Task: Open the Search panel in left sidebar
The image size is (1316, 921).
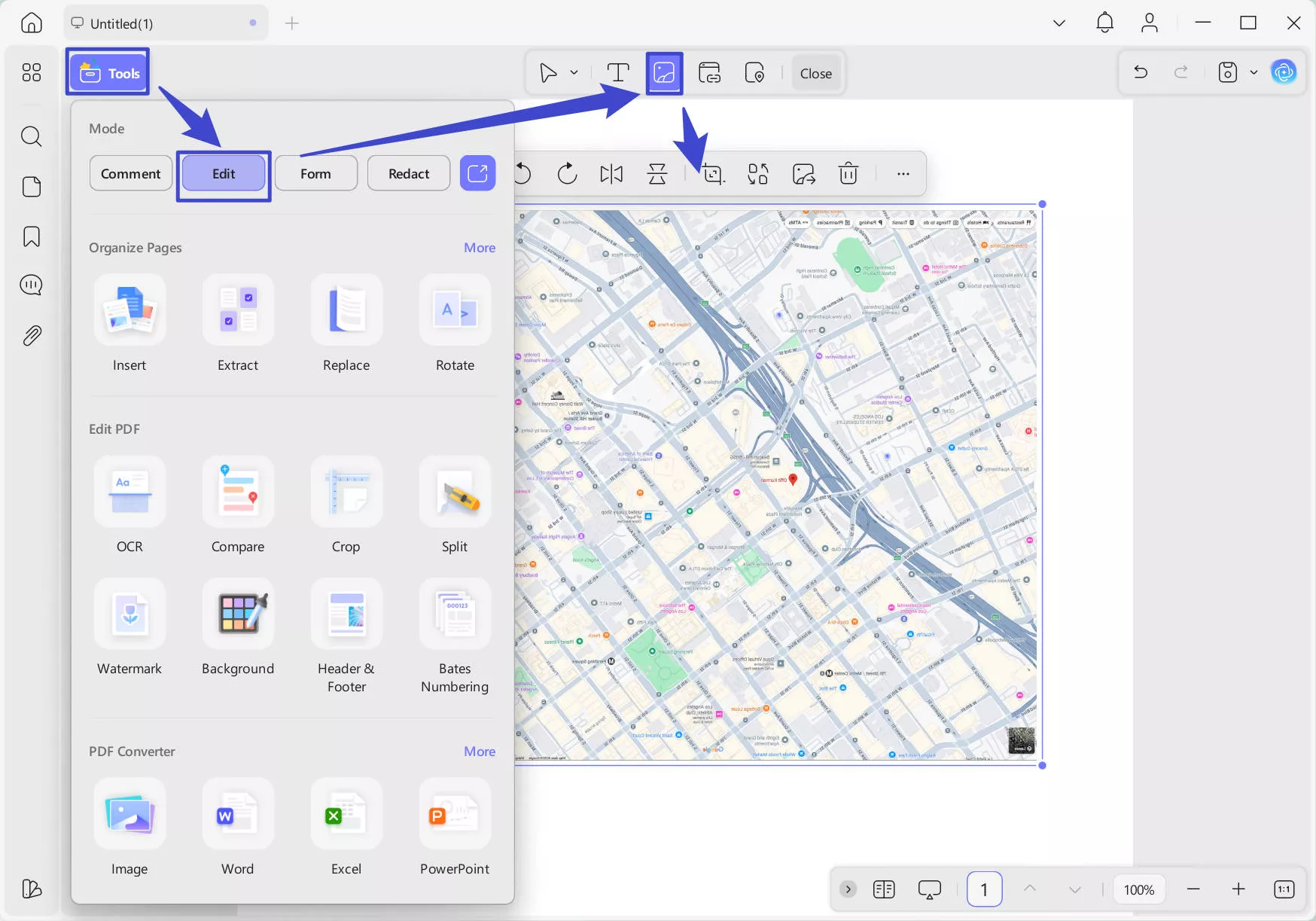Action: click(31, 136)
